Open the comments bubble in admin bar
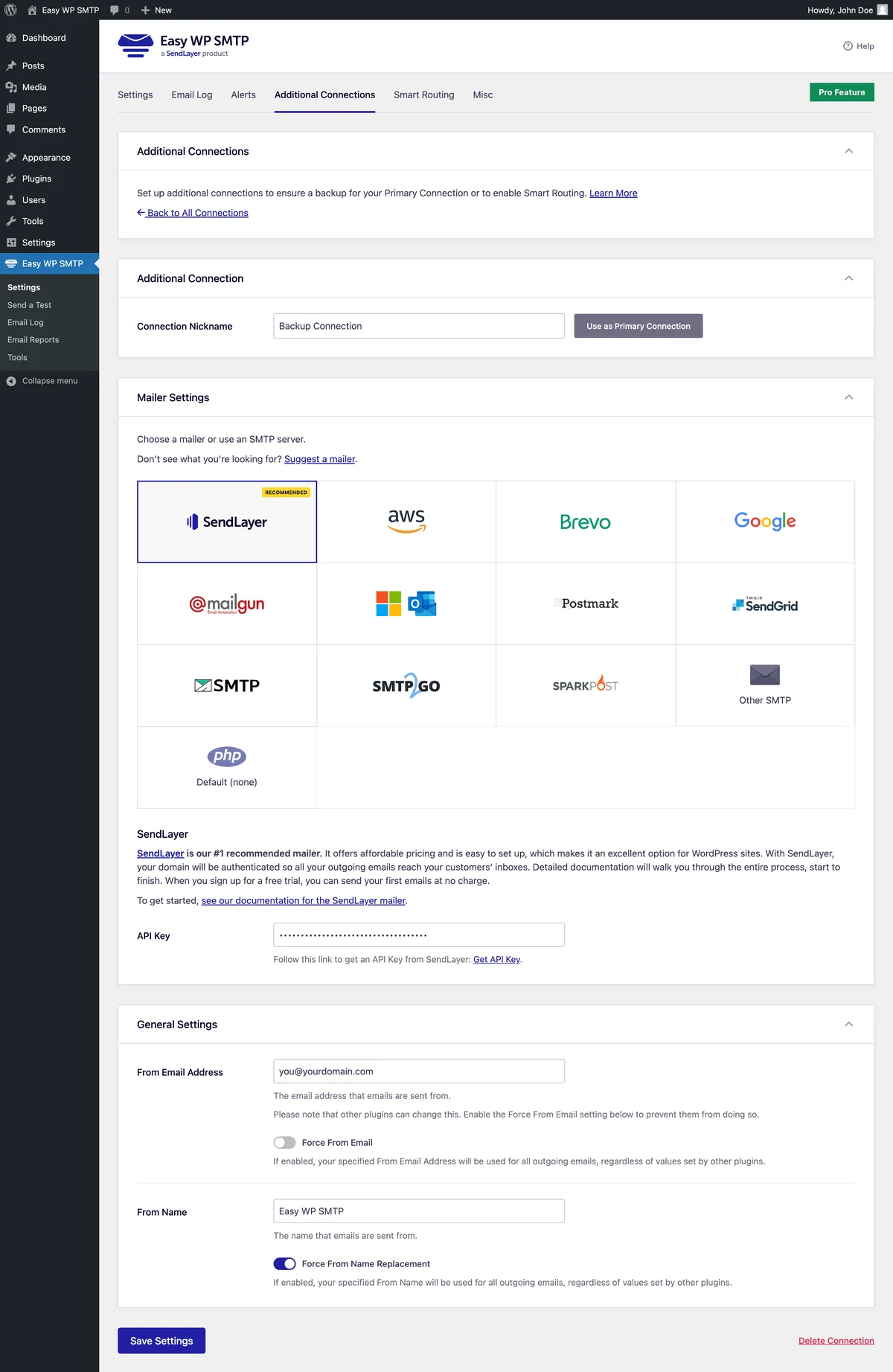 119,10
